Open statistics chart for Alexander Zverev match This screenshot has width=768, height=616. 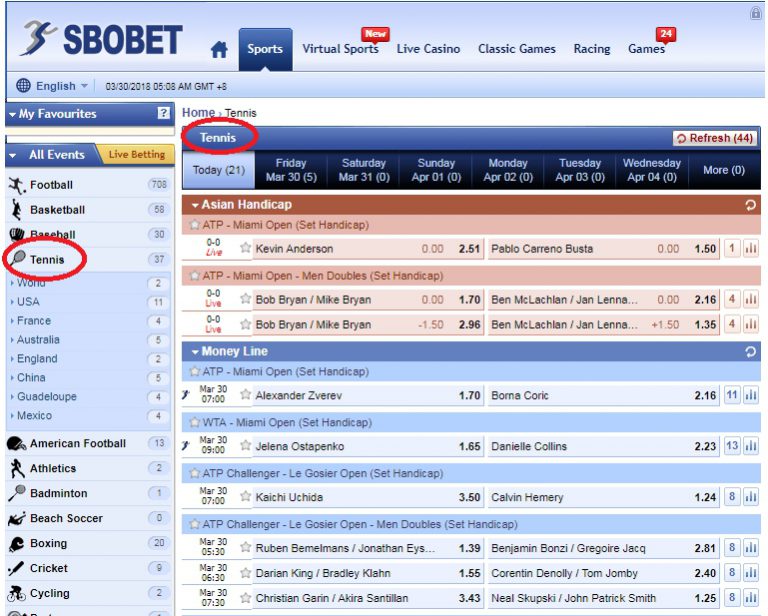751,395
